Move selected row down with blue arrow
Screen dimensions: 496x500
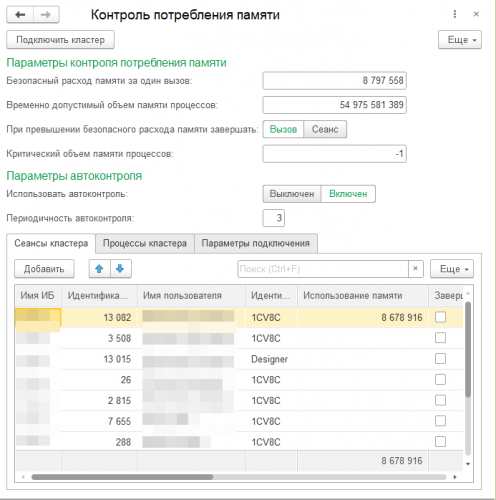[x=120, y=269]
